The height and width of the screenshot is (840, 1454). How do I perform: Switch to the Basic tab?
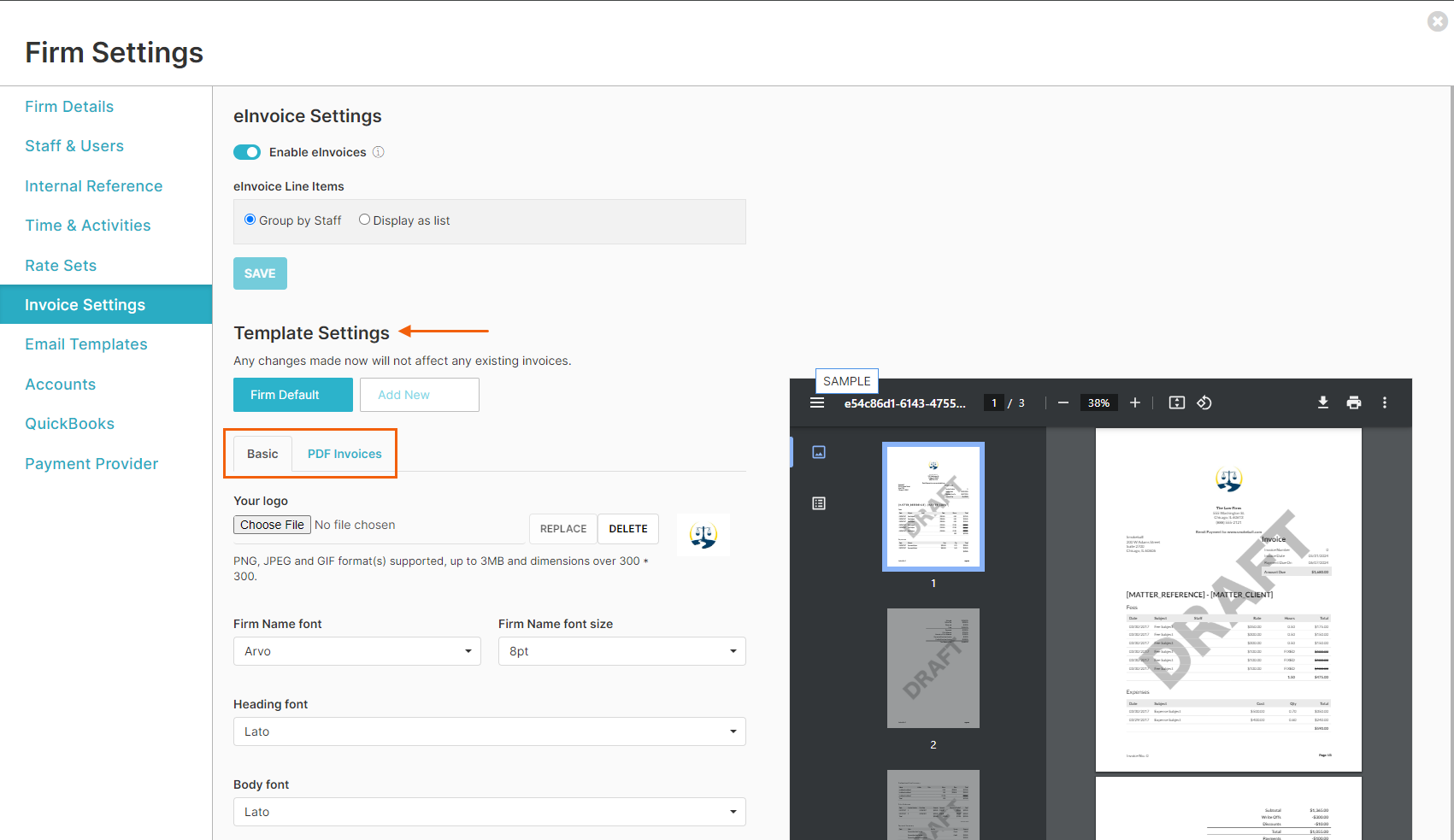262,454
